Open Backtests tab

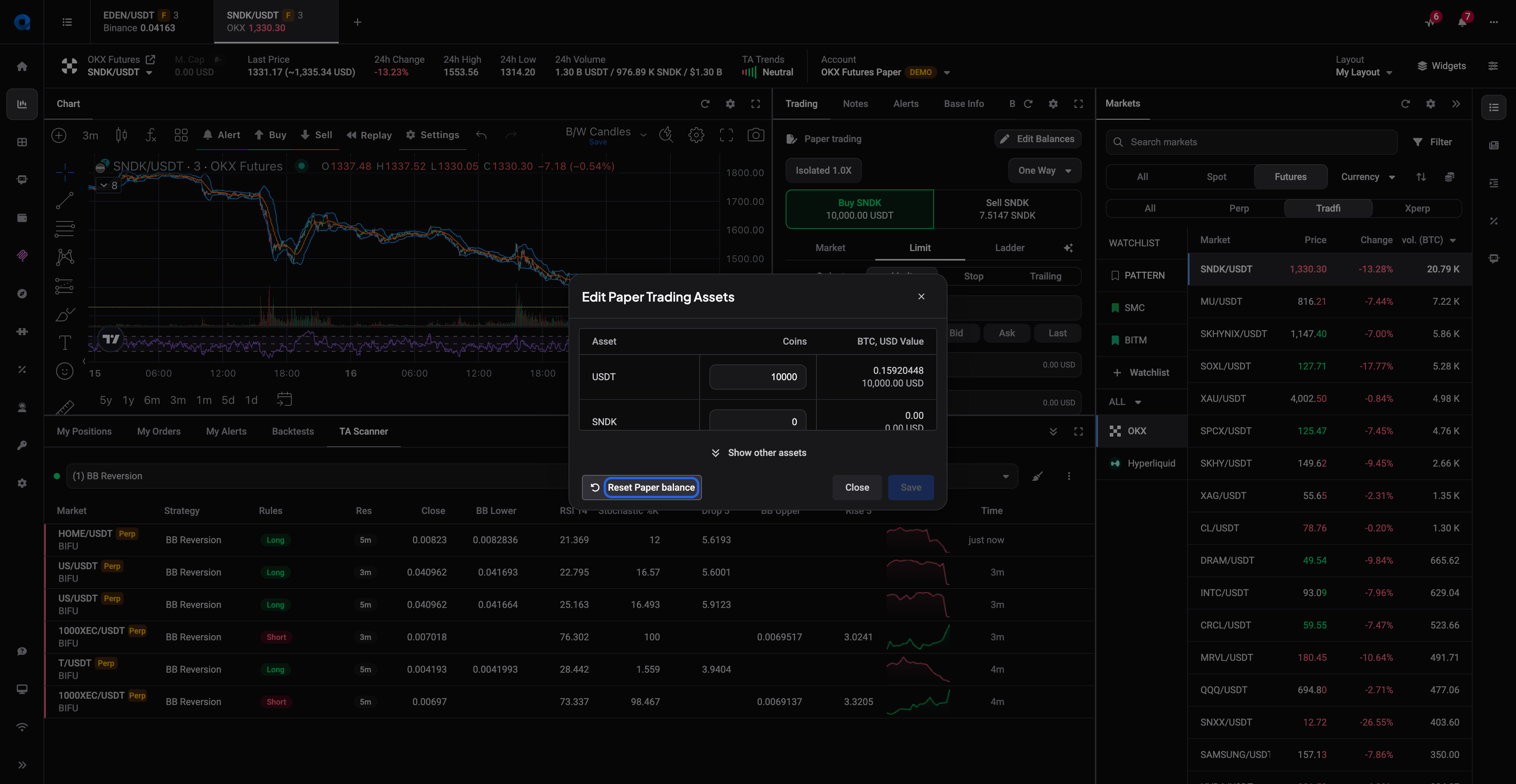[x=293, y=431]
